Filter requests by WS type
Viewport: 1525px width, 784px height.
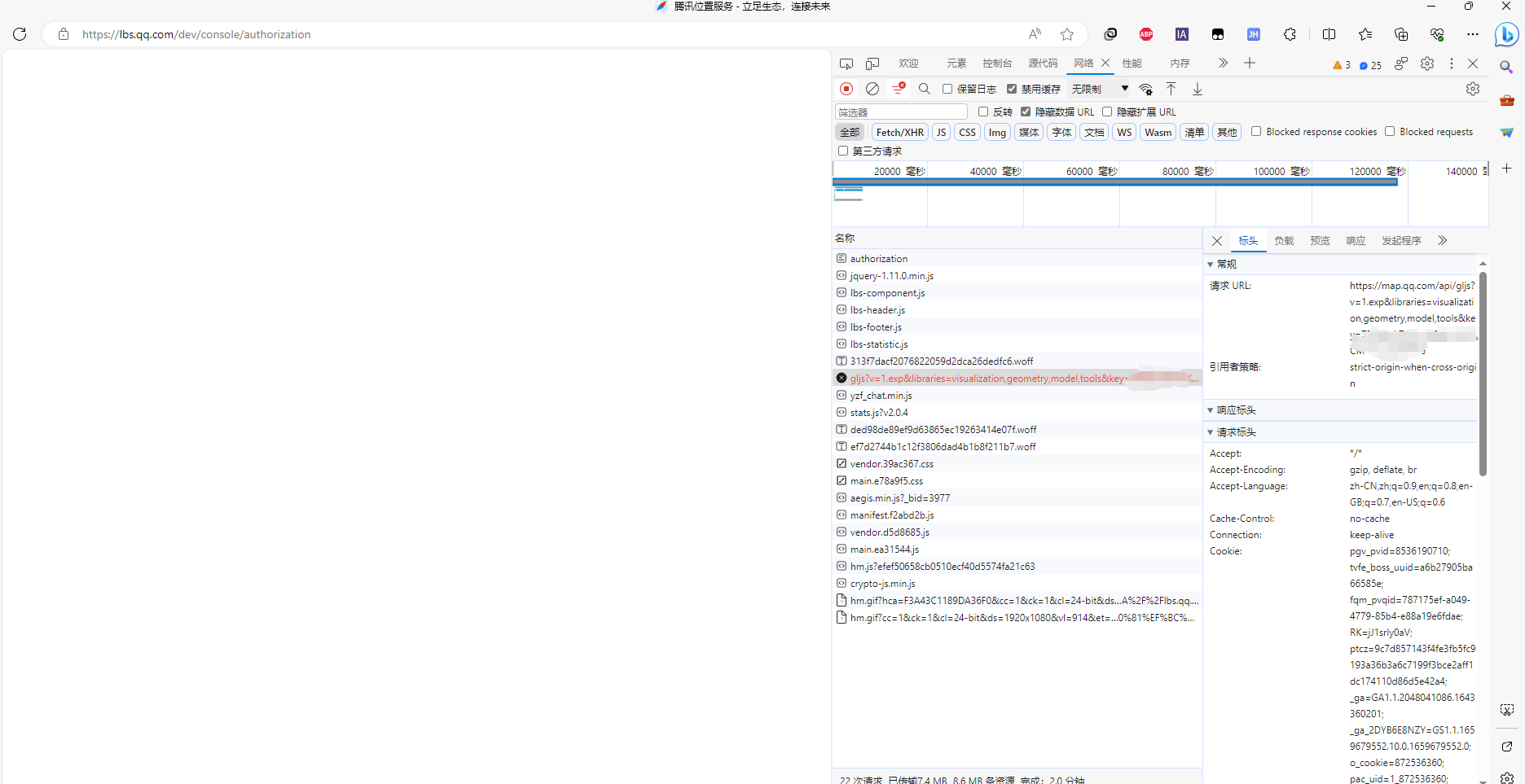click(1124, 132)
